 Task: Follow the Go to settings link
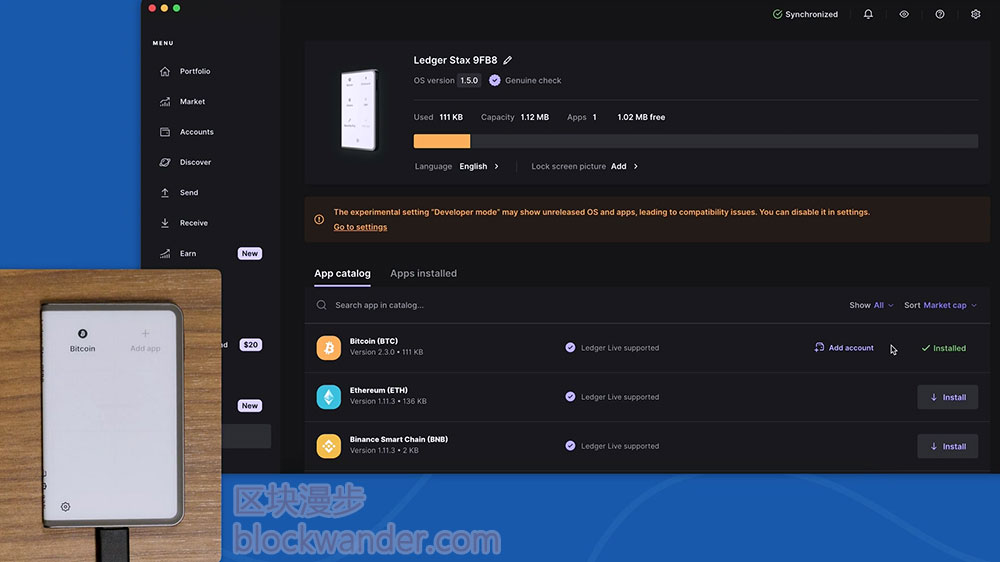360,227
